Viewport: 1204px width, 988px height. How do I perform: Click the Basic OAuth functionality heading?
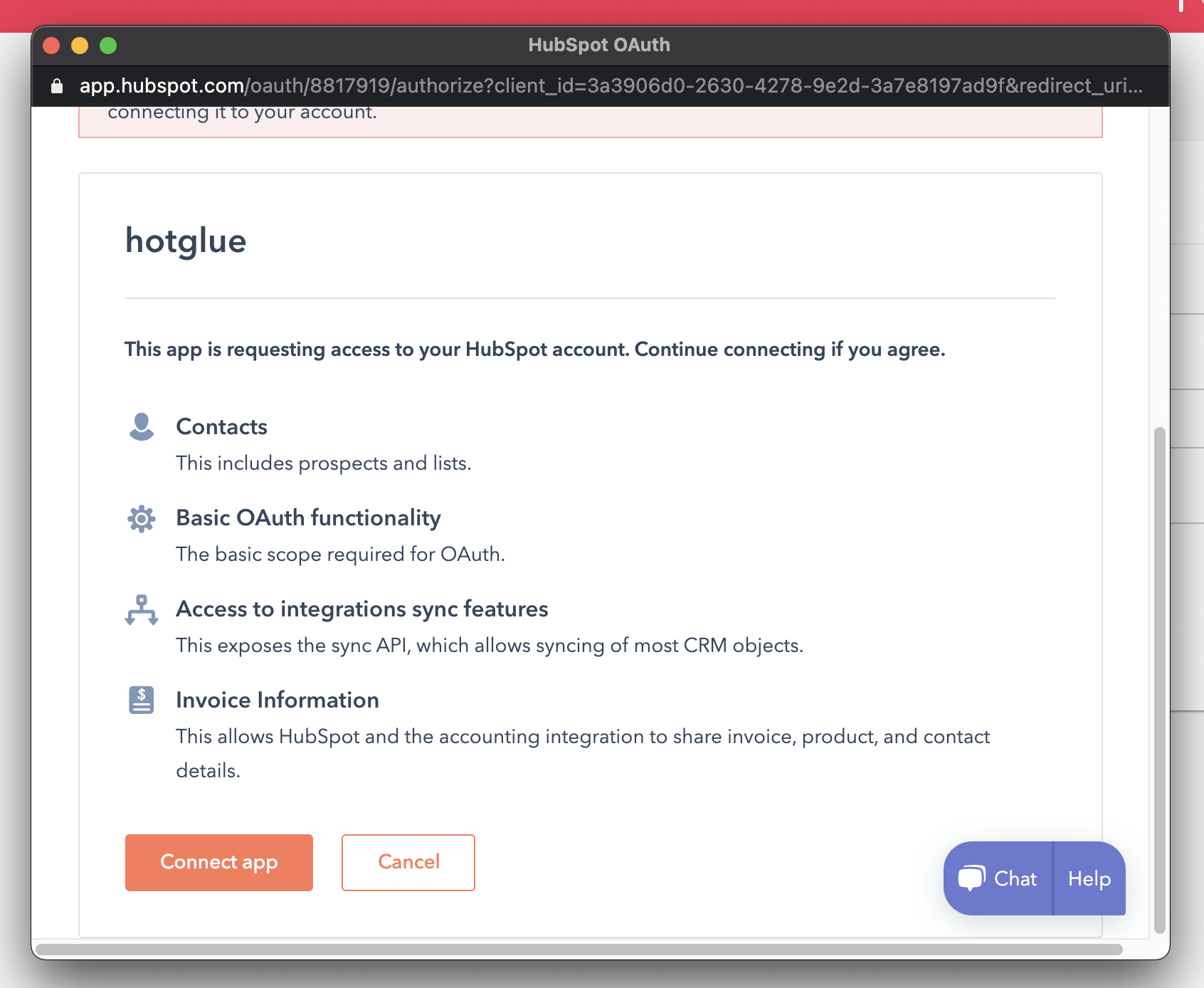309,517
